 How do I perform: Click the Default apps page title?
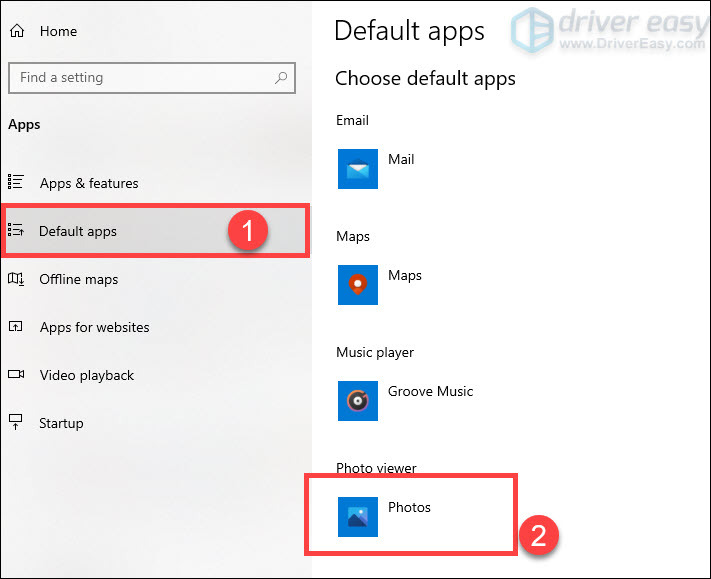click(x=409, y=32)
